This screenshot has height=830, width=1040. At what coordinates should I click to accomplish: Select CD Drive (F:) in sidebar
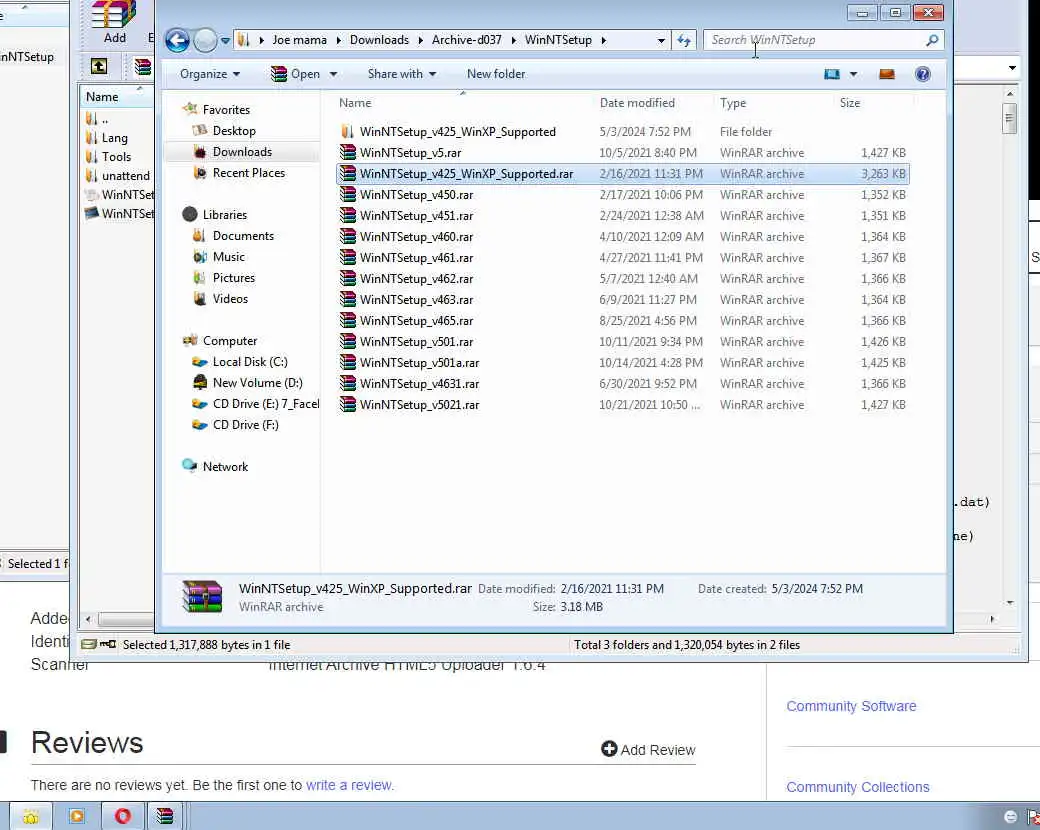[x=245, y=425]
